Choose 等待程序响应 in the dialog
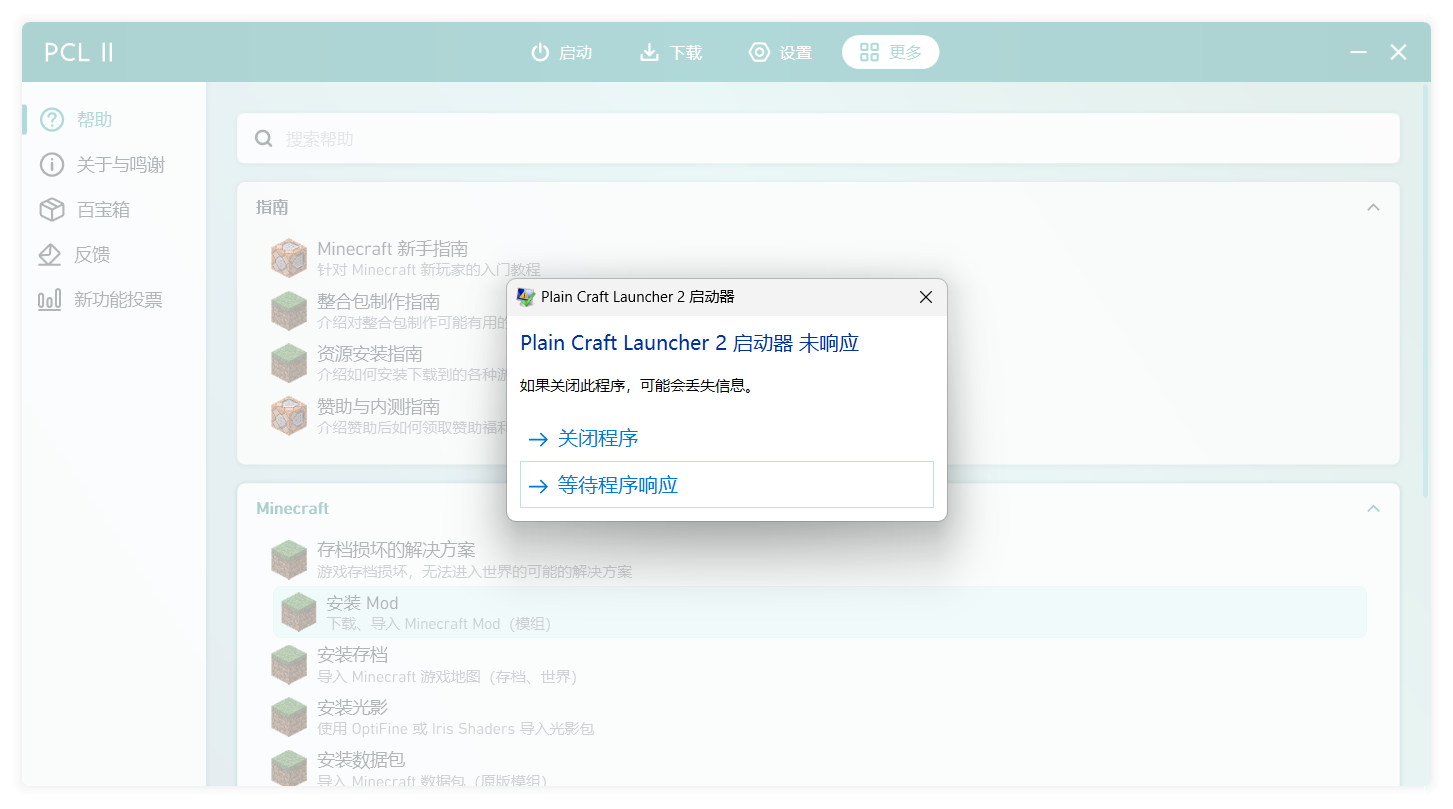This screenshot has width=1453, height=809. pos(727,485)
